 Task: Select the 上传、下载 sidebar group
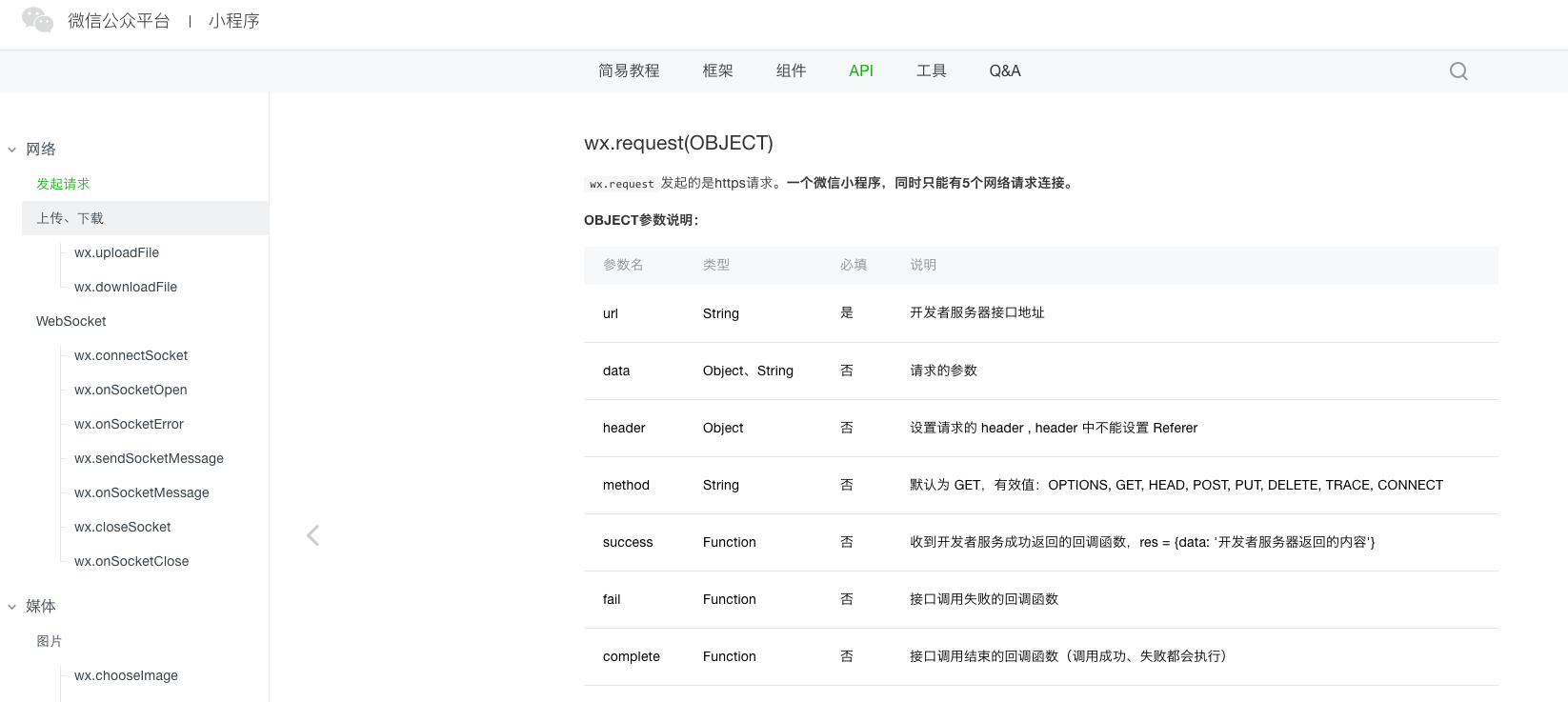coord(70,218)
